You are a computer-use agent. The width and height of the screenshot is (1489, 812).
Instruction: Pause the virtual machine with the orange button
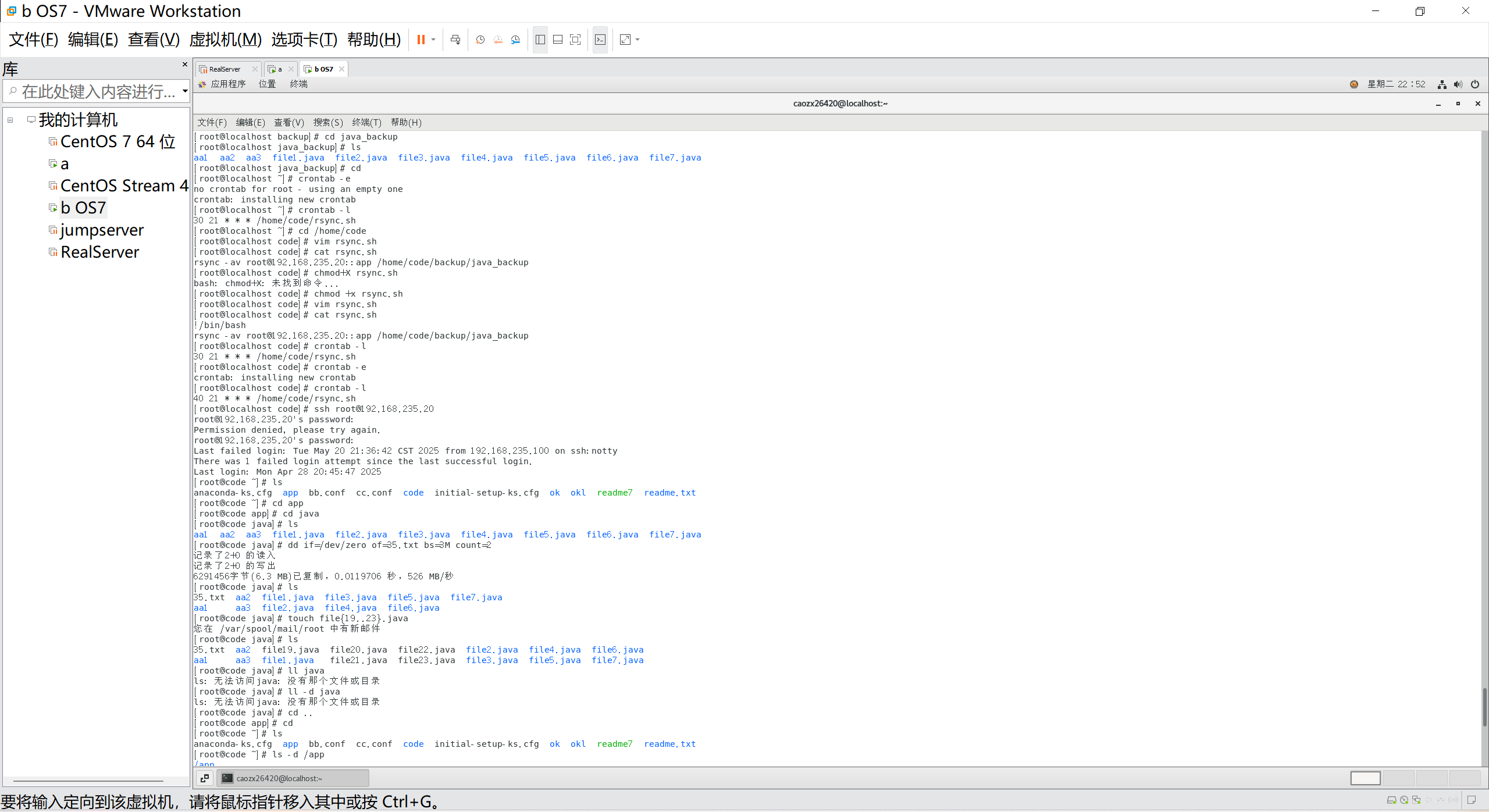pyautogui.click(x=421, y=40)
